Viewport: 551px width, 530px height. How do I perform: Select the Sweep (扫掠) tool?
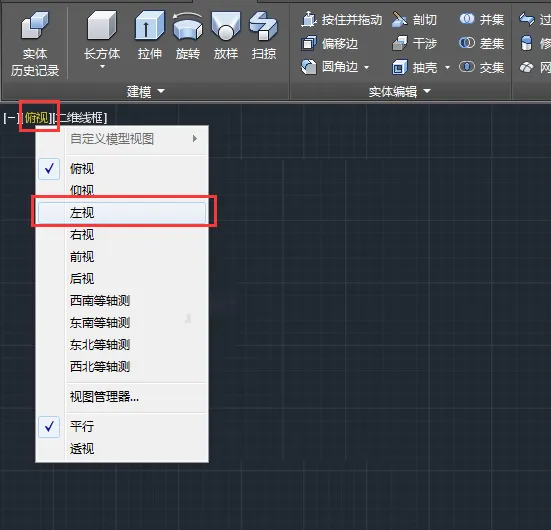264,36
